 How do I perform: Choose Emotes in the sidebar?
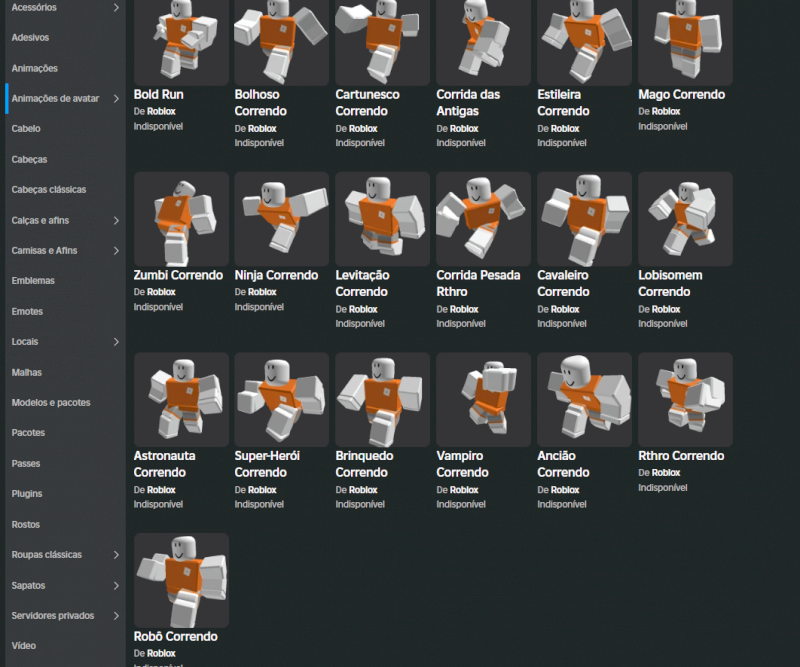[27, 312]
